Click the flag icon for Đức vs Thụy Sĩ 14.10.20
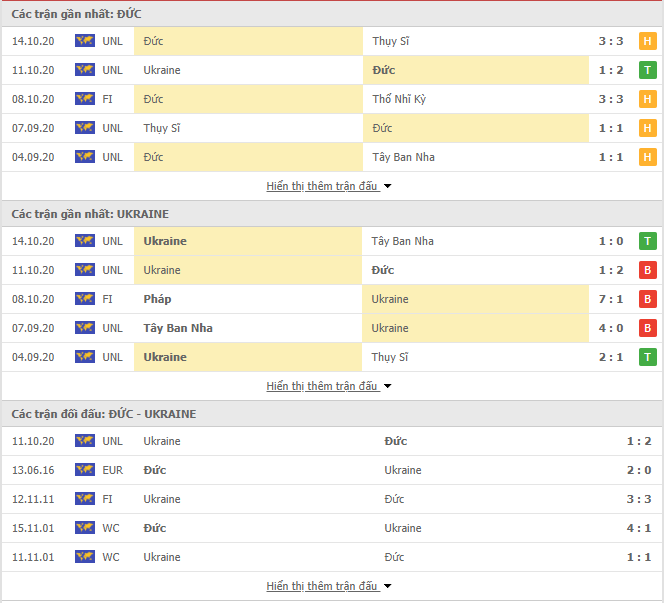Image resolution: width=664 pixels, height=603 pixels. pos(85,41)
